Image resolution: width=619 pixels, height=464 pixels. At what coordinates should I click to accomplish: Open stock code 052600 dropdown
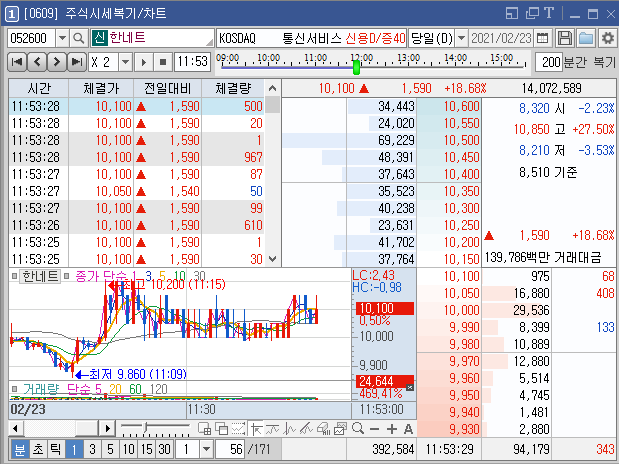[62, 39]
